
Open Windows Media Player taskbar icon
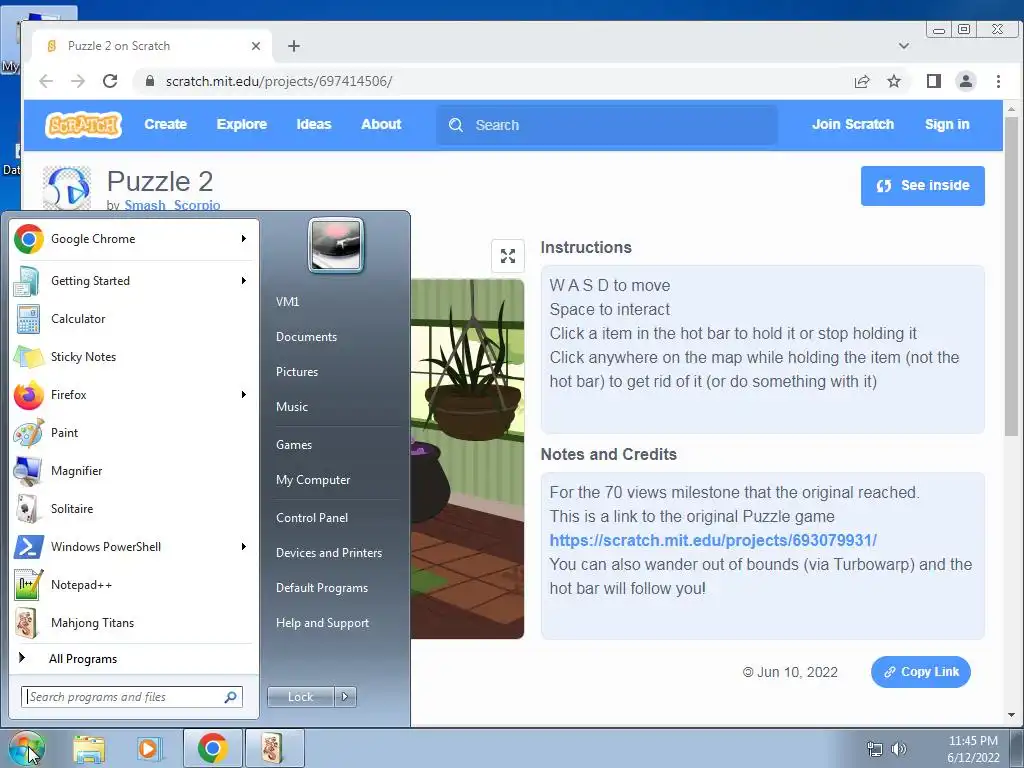[148, 748]
